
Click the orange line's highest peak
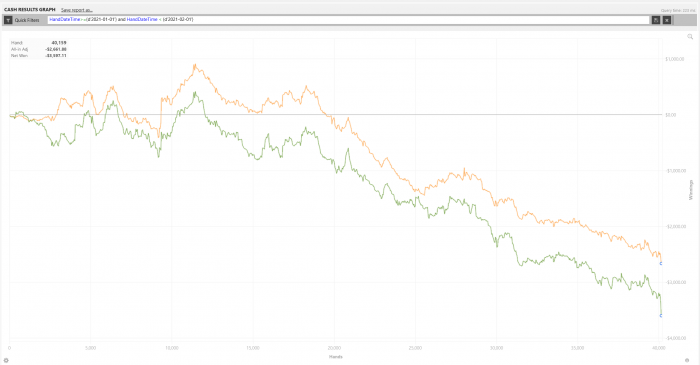pyautogui.click(x=195, y=65)
